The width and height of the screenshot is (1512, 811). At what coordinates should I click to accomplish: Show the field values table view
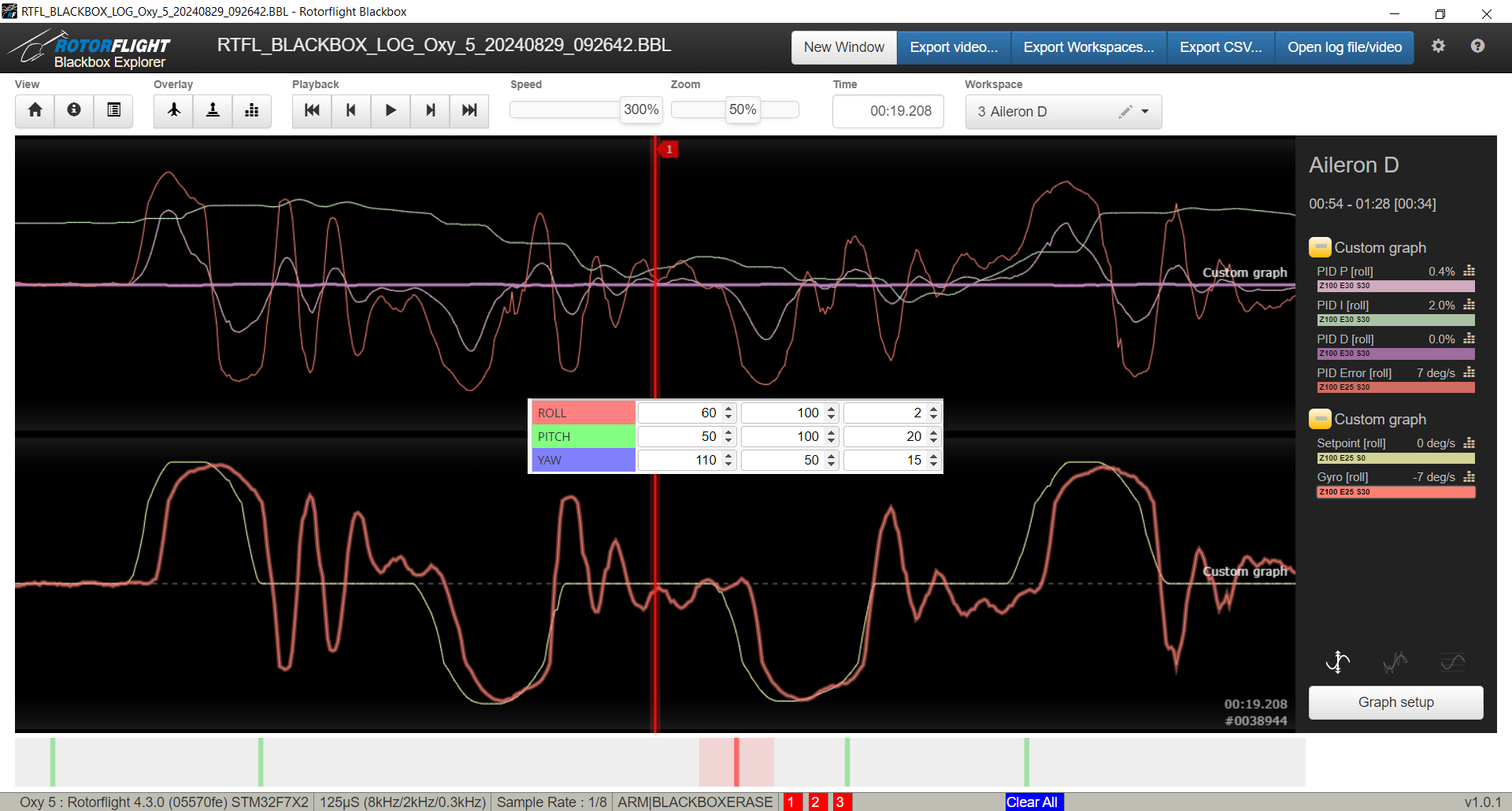click(113, 110)
